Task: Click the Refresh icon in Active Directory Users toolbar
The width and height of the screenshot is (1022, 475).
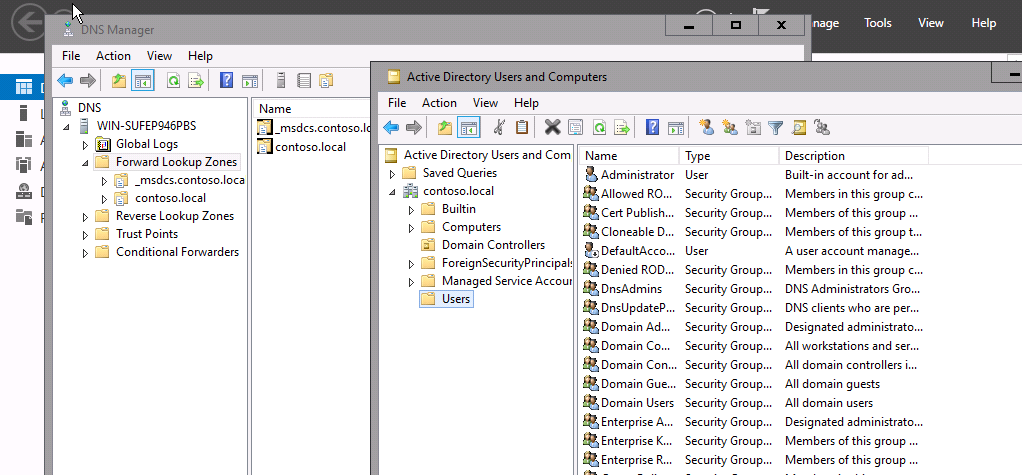Action: click(x=598, y=127)
